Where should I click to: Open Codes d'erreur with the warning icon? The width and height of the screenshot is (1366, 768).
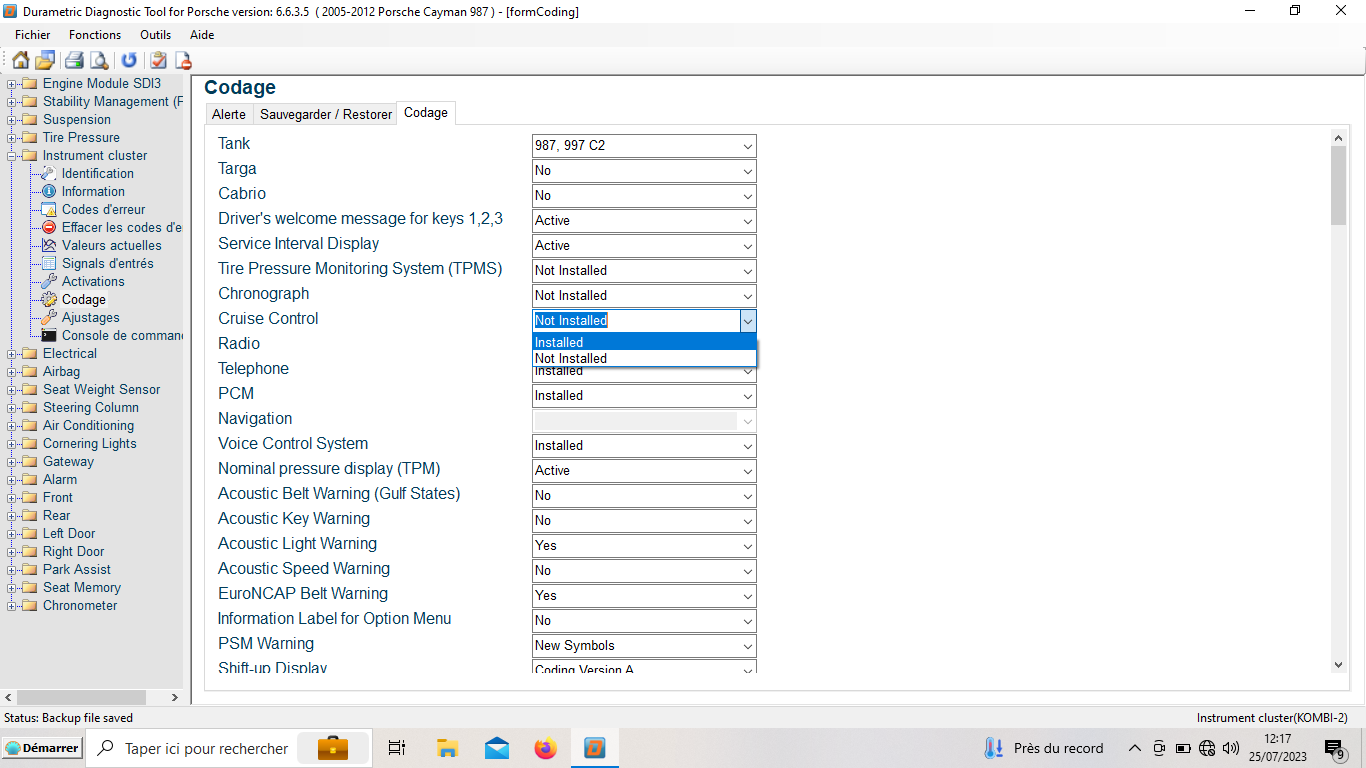coord(103,209)
